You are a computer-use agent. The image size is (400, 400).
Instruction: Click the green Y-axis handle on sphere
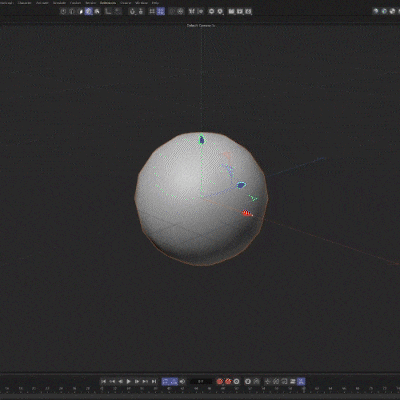click(201, 139)
